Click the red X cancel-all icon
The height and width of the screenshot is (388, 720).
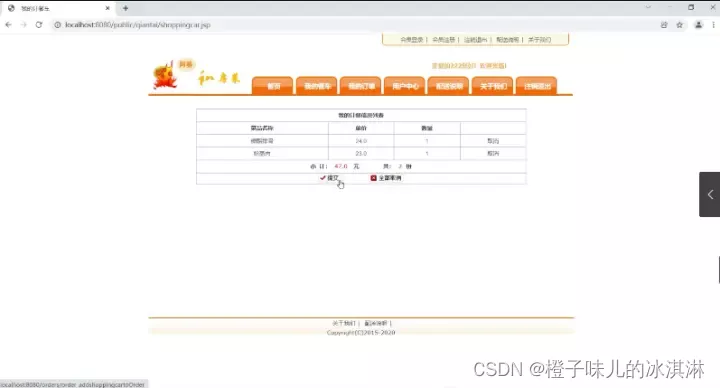point(373,178)
